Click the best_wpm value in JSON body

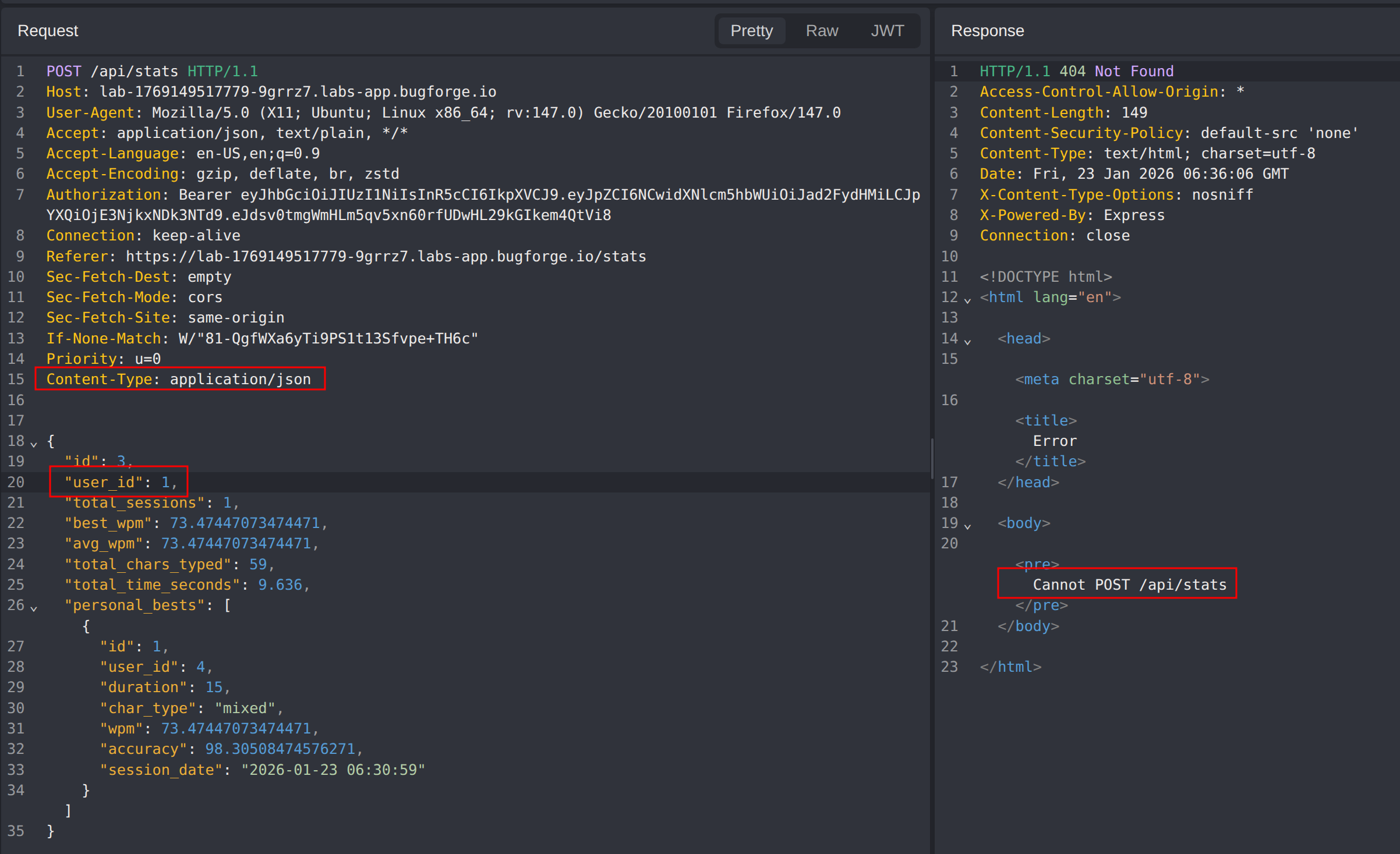pyautogui.click(x=245, y=523)
